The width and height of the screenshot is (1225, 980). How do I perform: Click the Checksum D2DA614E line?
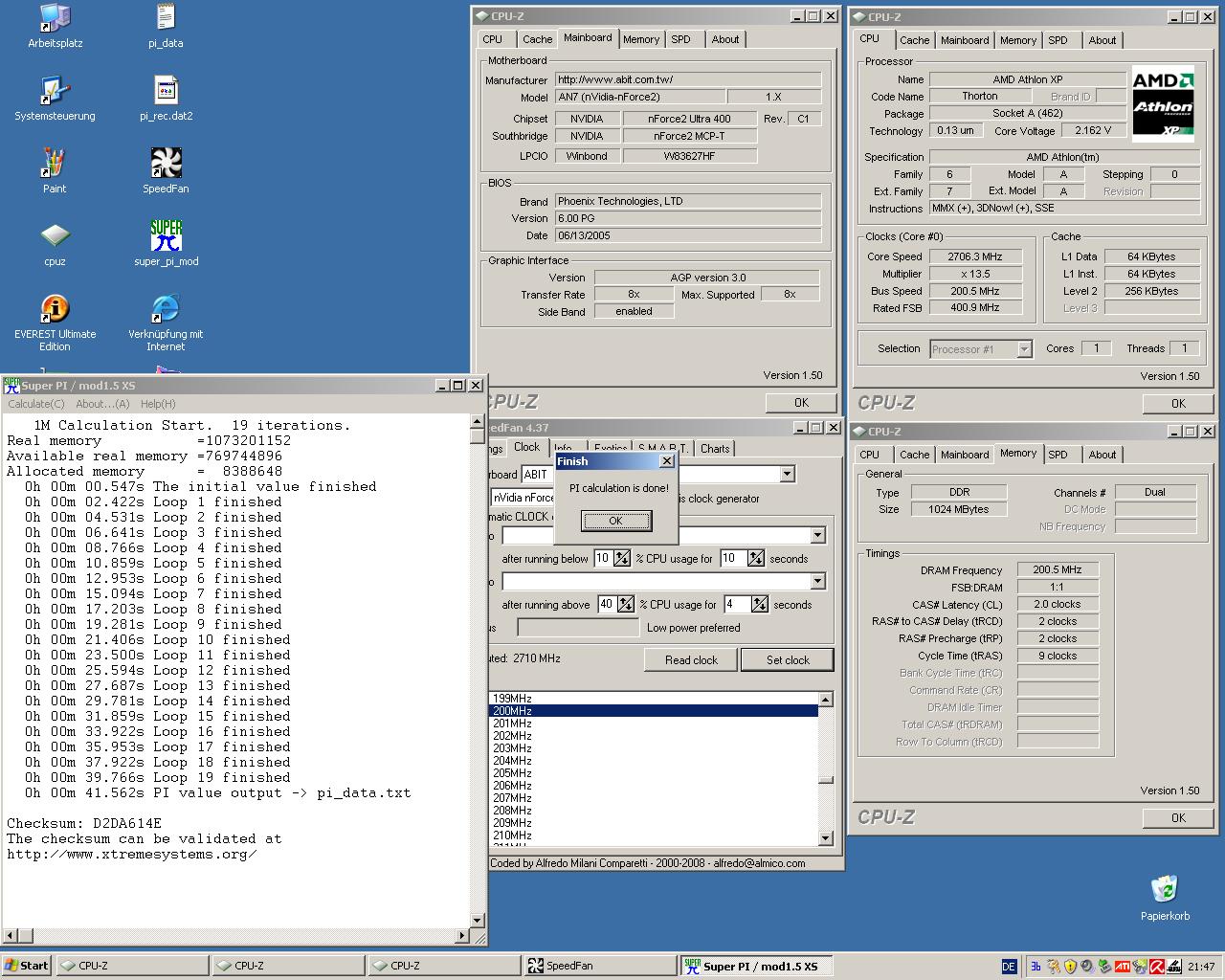pyautogui.click(x=84, y=823)
